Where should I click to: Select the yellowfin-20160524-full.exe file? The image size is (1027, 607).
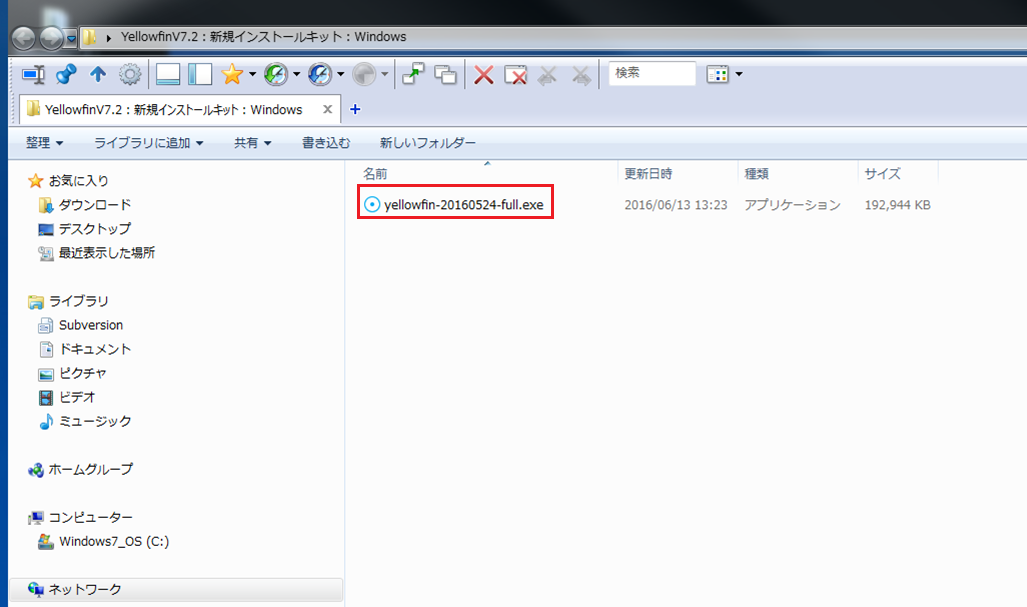pyautogui.click(x=464, y=205)
